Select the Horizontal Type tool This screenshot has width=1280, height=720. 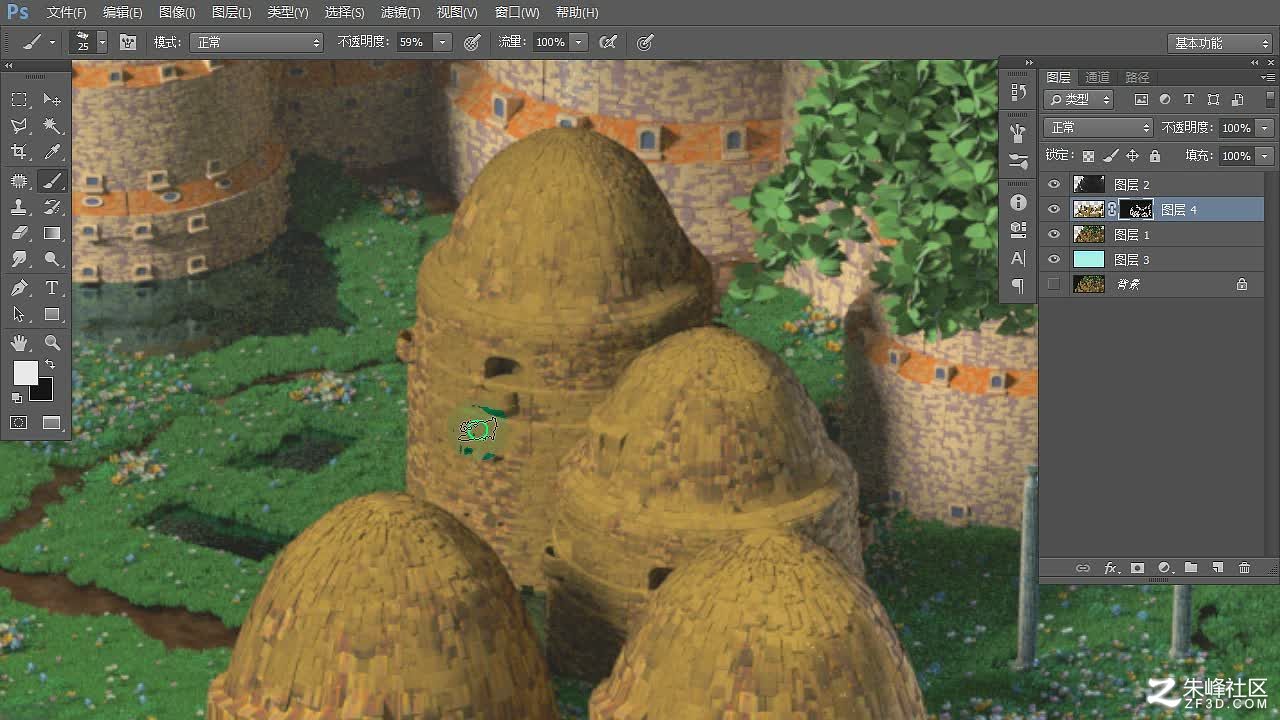(x=52, y=288)
